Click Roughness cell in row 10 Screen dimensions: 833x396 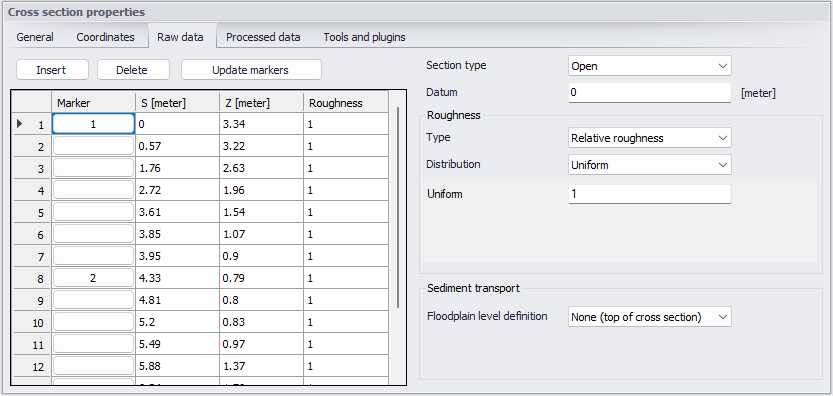click(x=346, y=322)
